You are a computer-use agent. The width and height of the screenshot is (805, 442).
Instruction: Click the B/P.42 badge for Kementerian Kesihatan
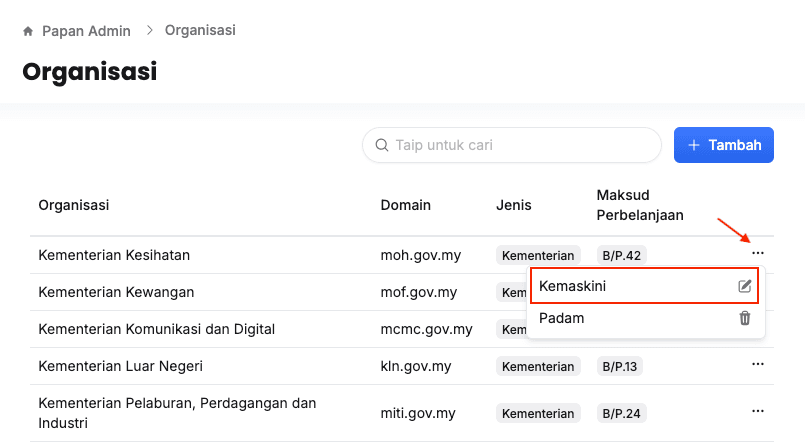click(621, 255)
